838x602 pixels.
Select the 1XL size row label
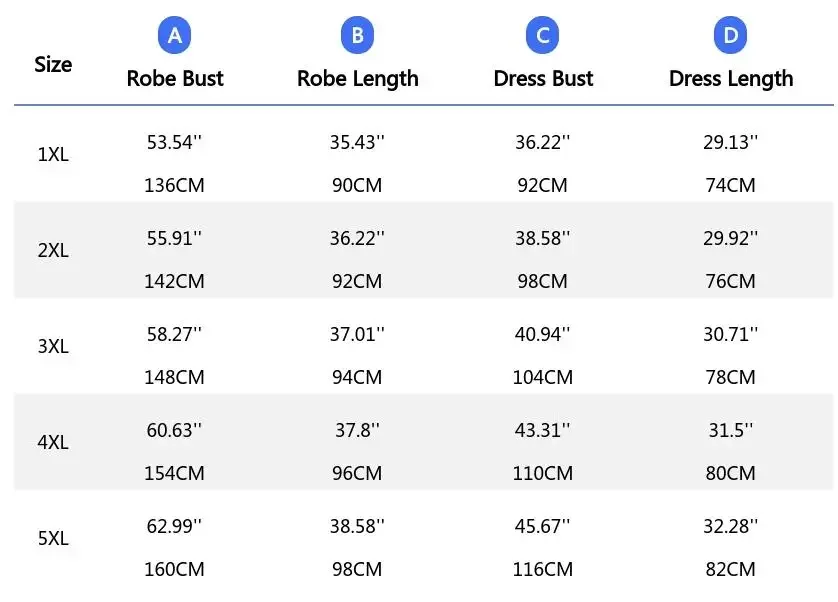coord(53,155)
